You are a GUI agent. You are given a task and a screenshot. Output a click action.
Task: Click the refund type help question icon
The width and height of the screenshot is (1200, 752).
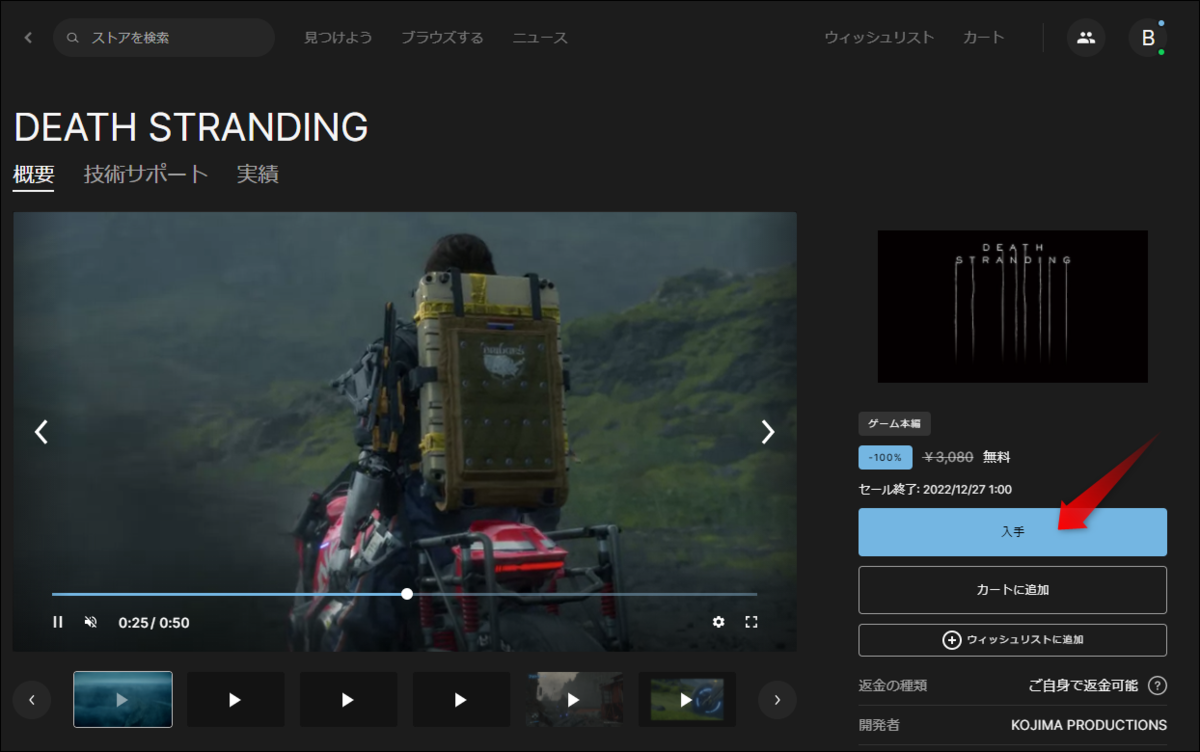click(1157, 686)
